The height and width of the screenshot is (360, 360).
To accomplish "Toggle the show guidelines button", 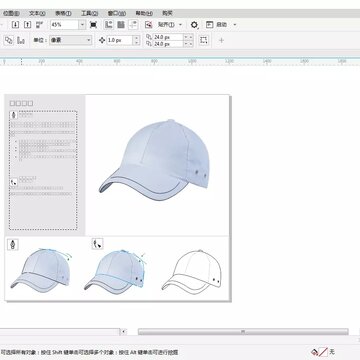I will tap(133, 25).
